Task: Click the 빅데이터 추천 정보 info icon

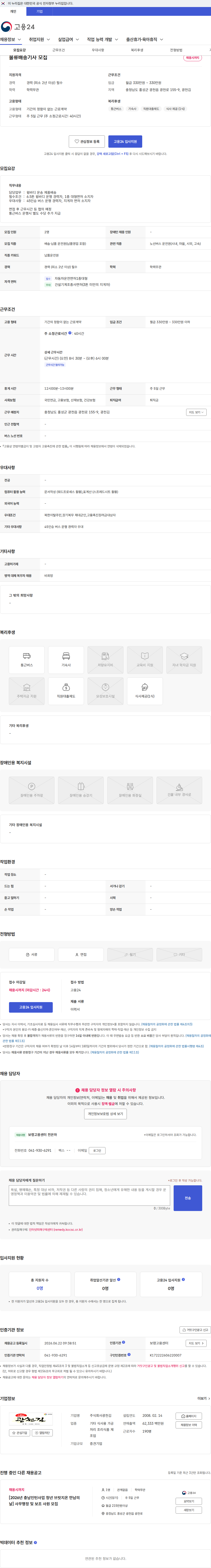Action: [x=35, y=1542]
